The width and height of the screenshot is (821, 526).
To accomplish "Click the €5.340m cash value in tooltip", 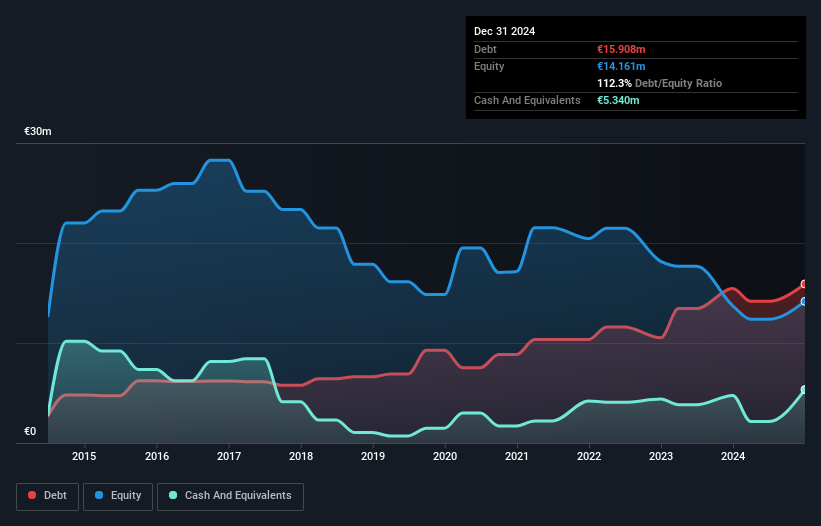I will [618, 100].
